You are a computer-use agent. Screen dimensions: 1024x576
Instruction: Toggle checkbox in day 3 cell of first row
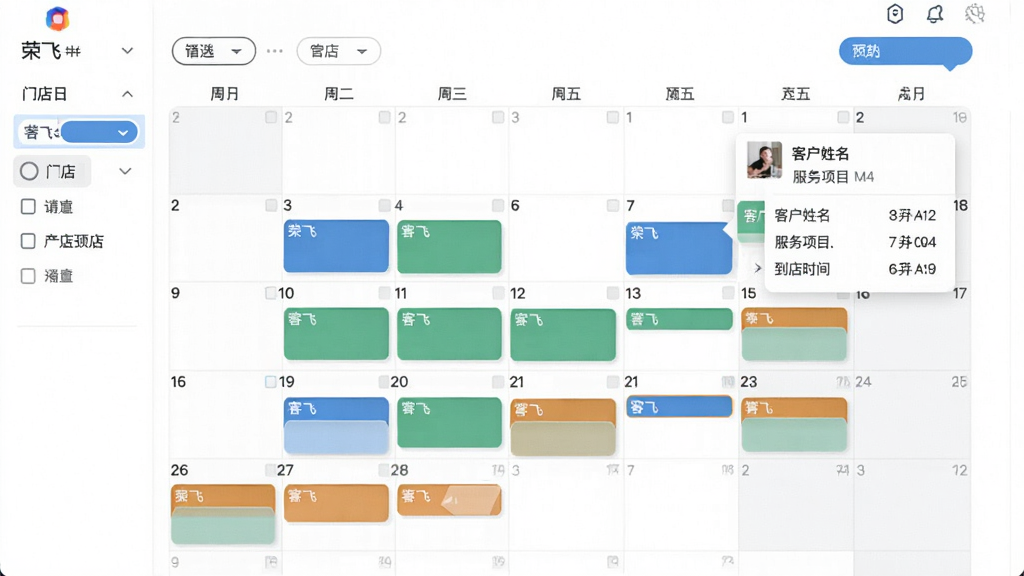click(x=613, y=117)
